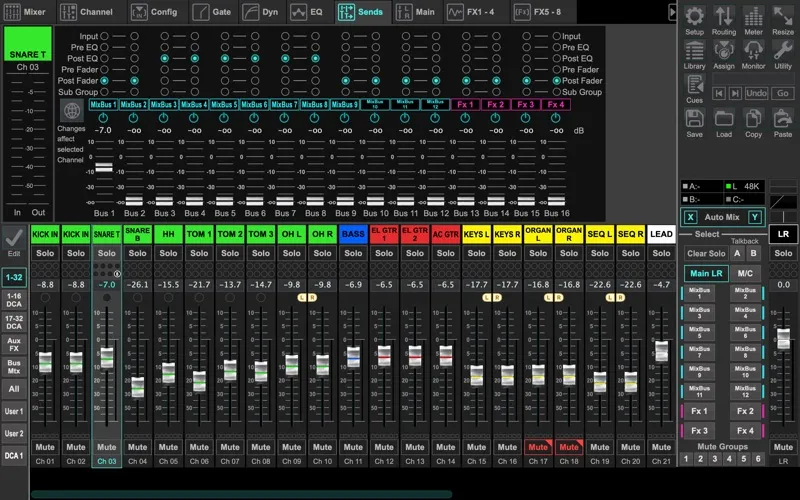Click the LEAD channel fader
800x500 pixels.
pos(661,351)
